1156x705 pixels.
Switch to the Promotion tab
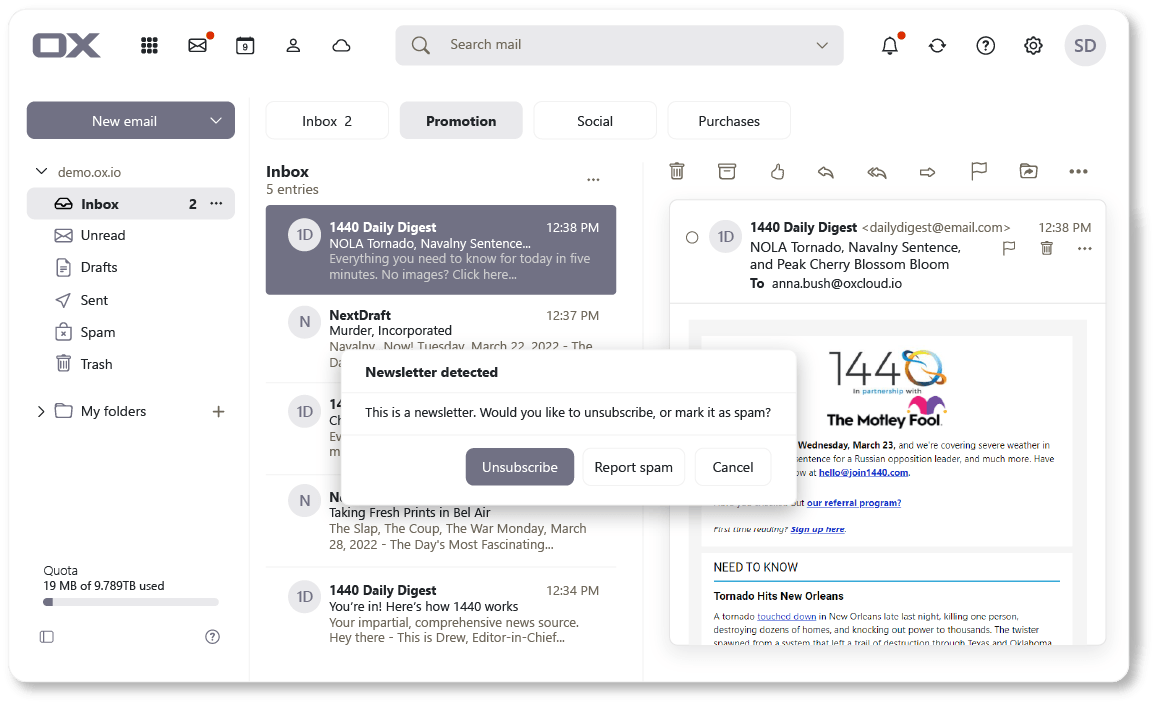(461, 121)
